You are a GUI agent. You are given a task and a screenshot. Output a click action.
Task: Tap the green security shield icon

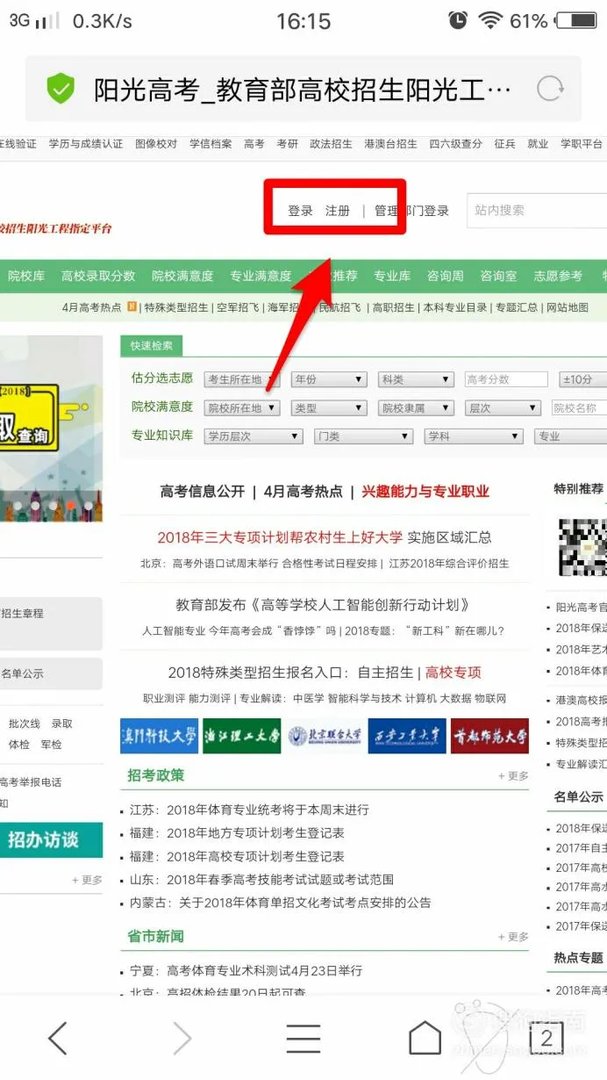[61, 89]
